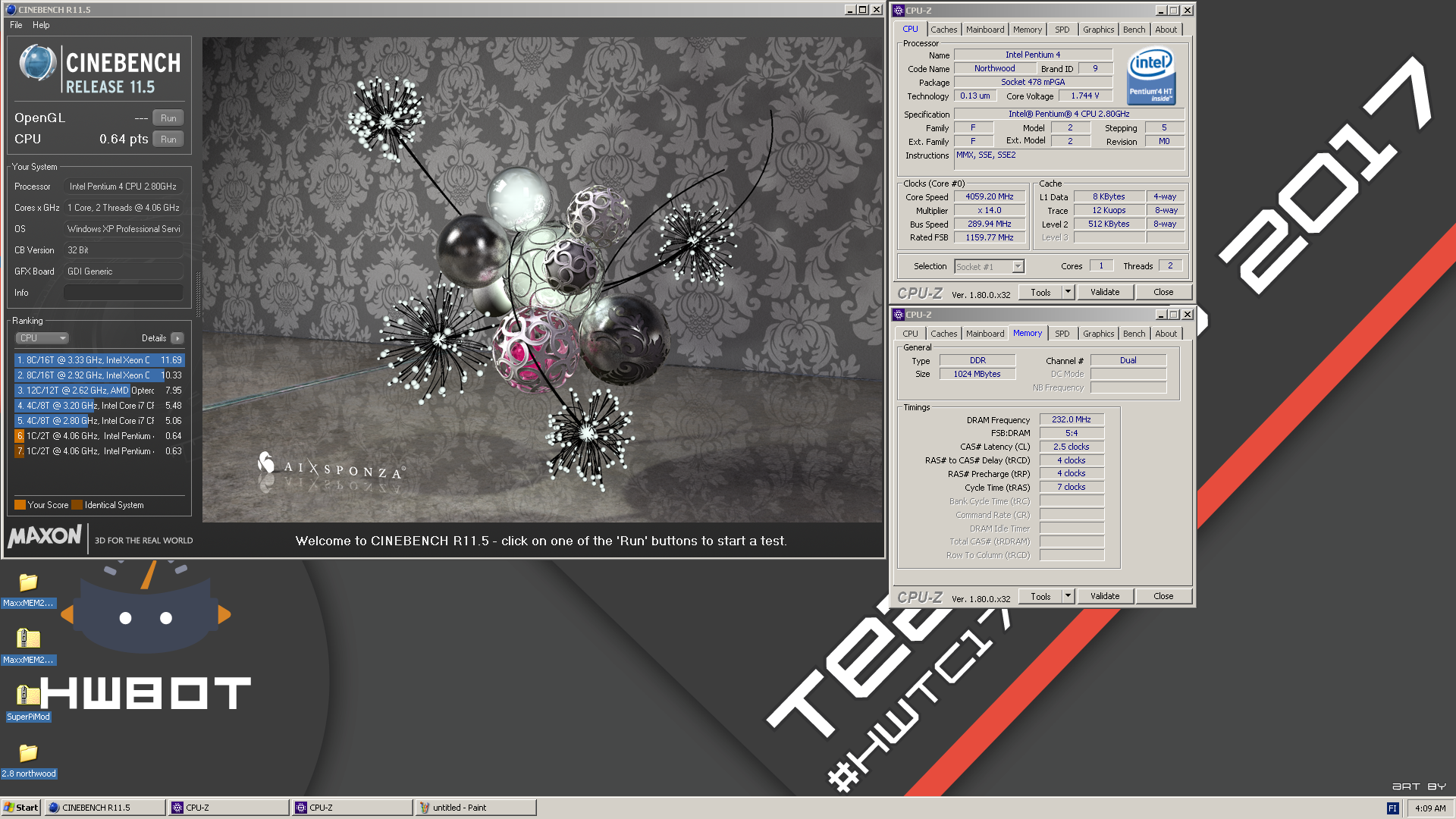The height and width of the screenshot is (819, 1456).
Task: Select ranking row 8C/16T @ 2.92 GHz
Action: [x=99, y=375]
